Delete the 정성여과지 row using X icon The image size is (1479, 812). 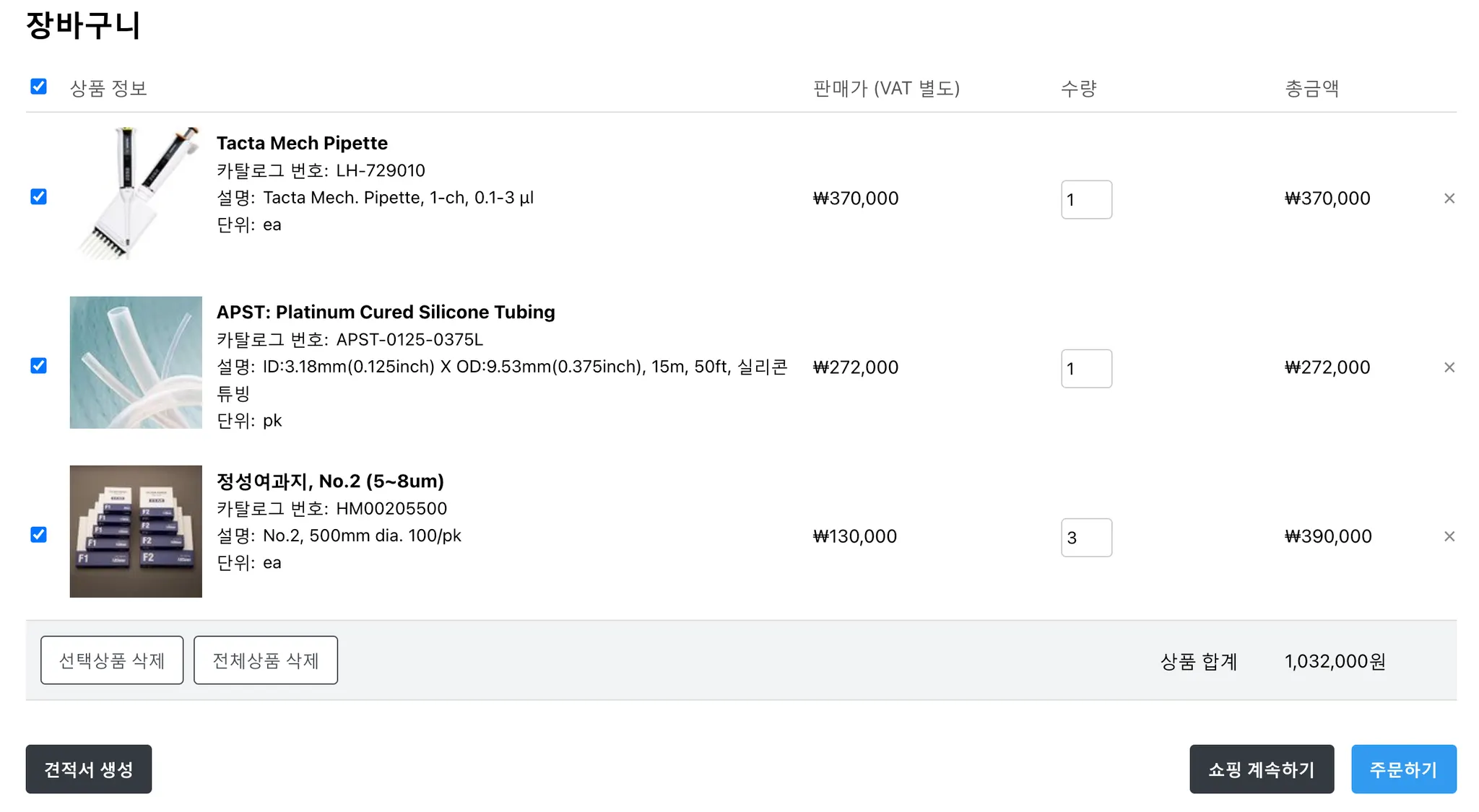click(1449, 536)
